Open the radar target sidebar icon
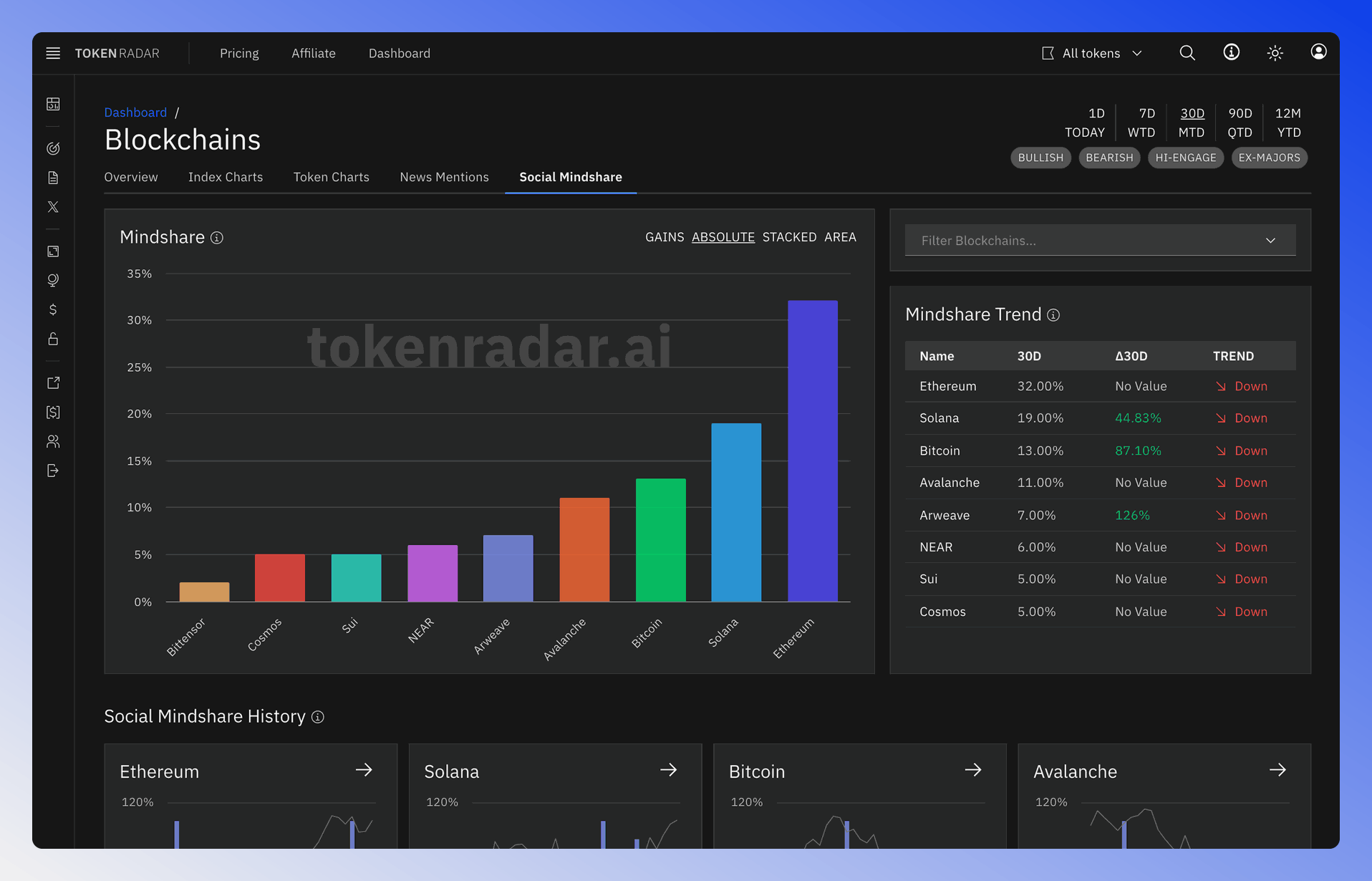 (x=53, y=148)
